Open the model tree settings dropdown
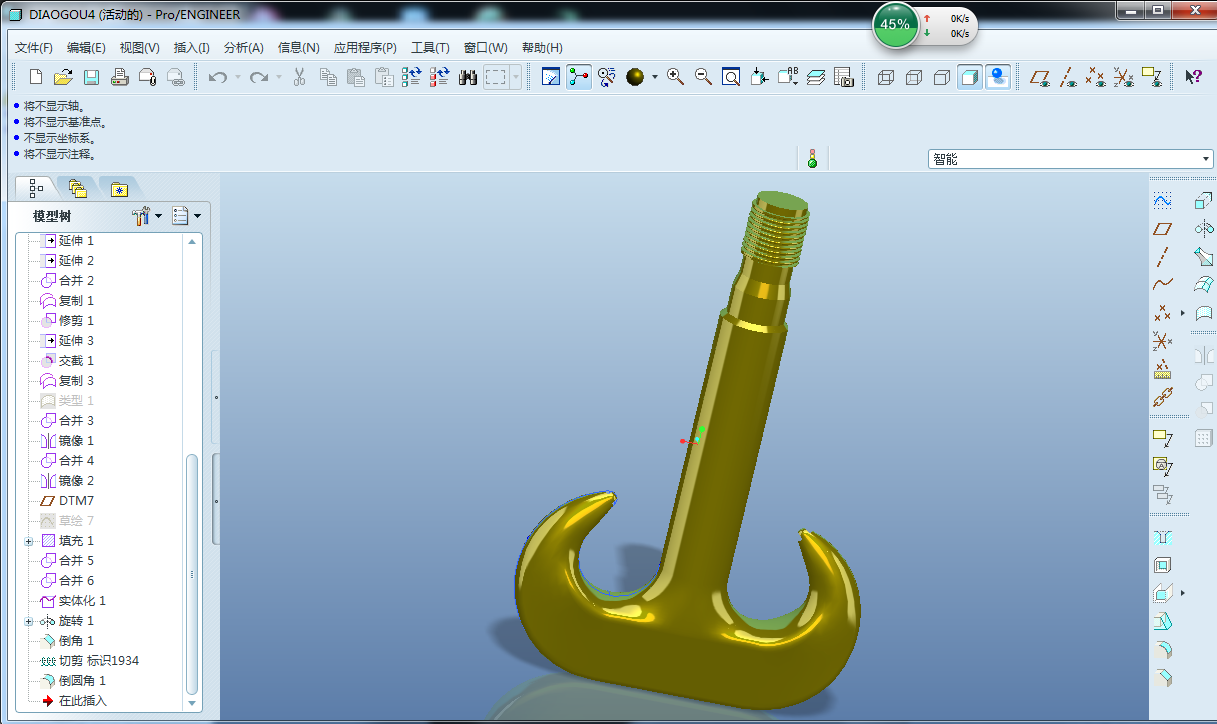Viewport: 1217px width, 724px height. coord(147,215)
